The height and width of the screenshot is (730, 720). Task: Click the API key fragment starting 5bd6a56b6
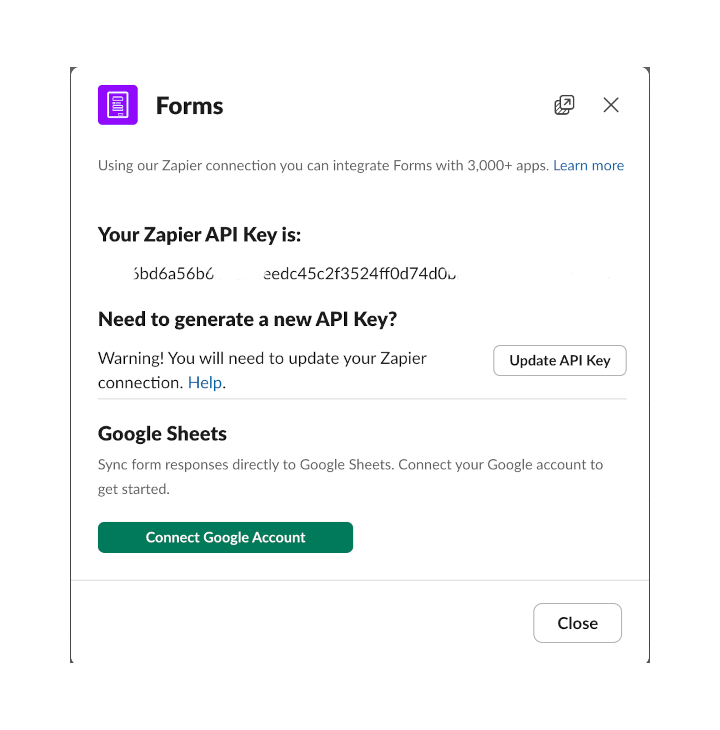(x=172, y=273)
